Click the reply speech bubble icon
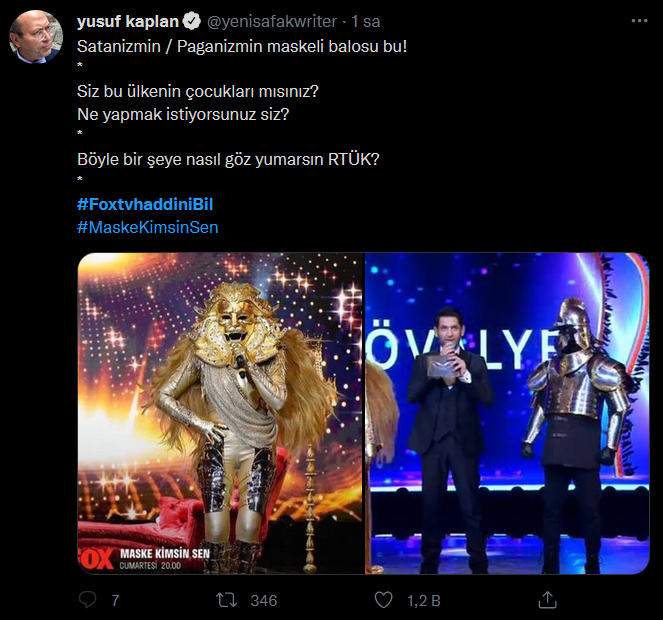The image size is (663, 620). coord(88,600)
